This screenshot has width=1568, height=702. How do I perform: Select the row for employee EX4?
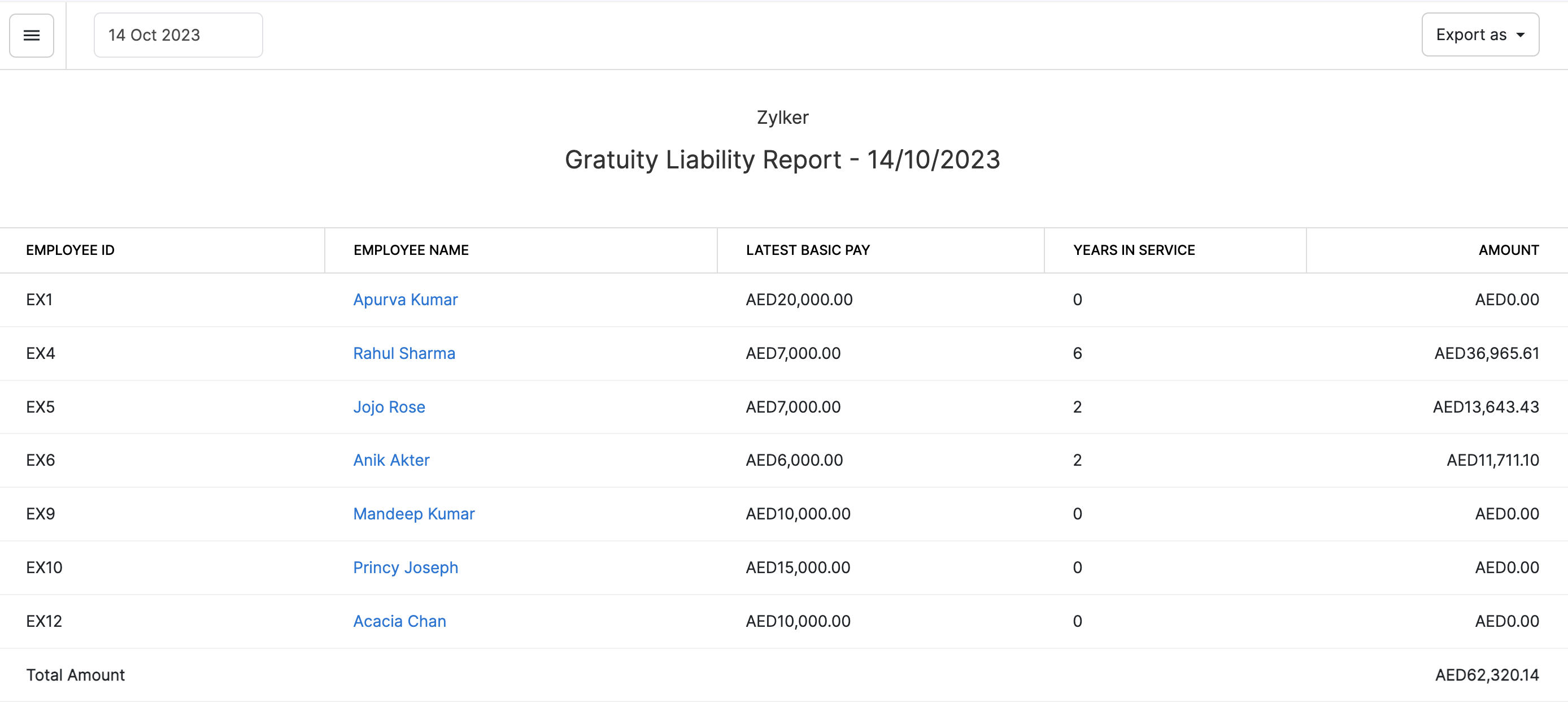(x=40, y=353)
